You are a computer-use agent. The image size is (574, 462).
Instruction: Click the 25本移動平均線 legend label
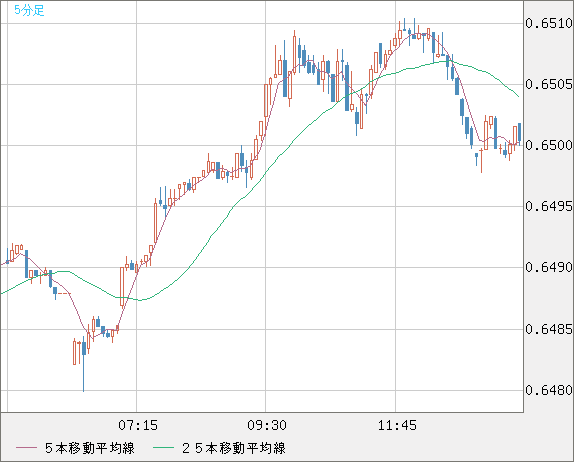234,448
